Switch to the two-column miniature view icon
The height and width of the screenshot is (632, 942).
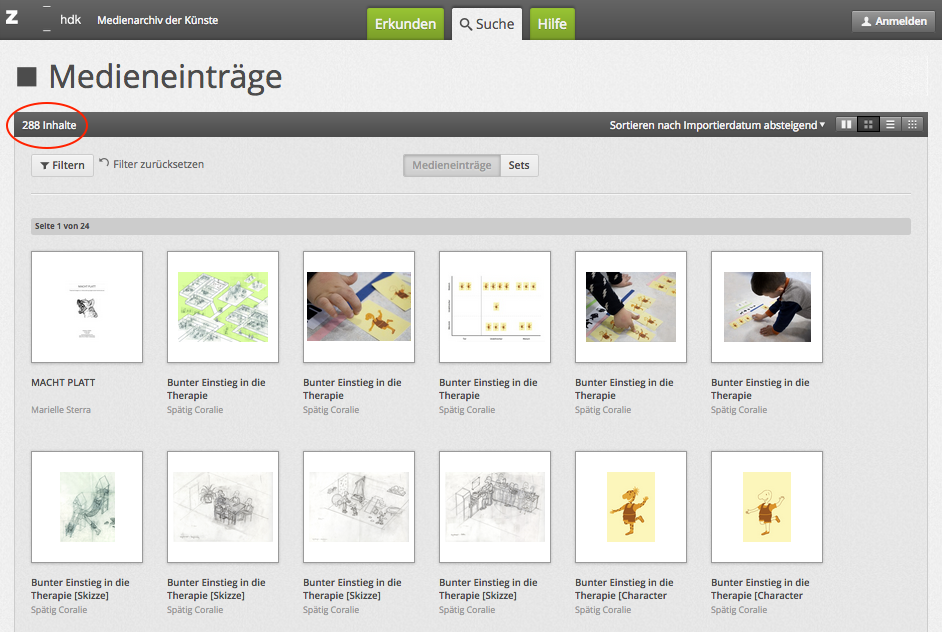pos(846,125)
